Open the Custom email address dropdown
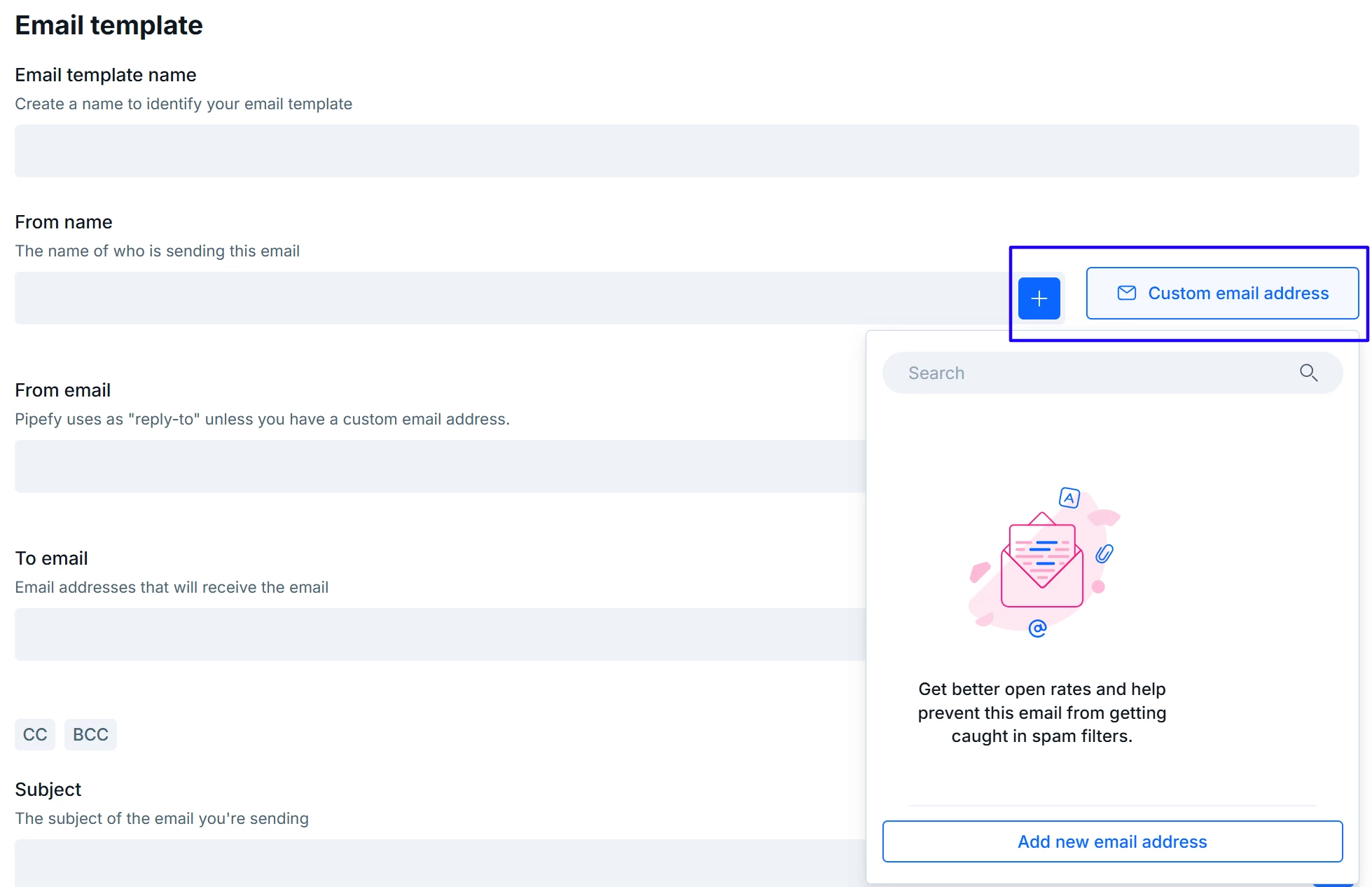This screenshot has width=1372, height=887. (1222, 293)
